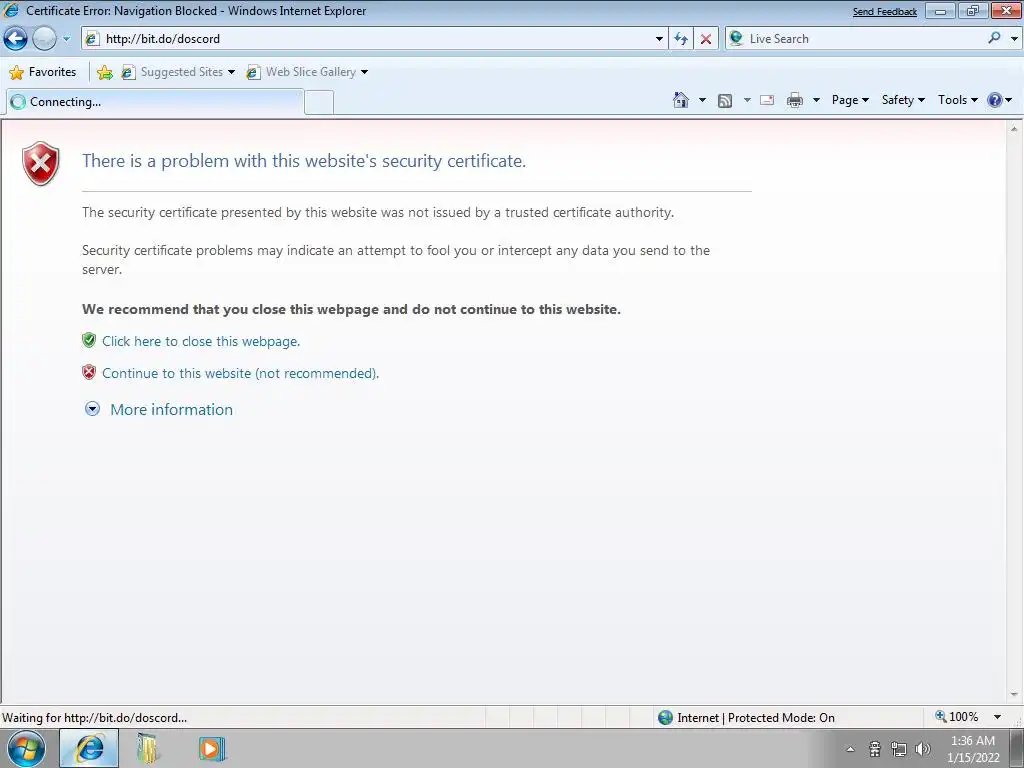
Task: Open Windows Explorer from taskbar
Action: (x=149, y=748)
